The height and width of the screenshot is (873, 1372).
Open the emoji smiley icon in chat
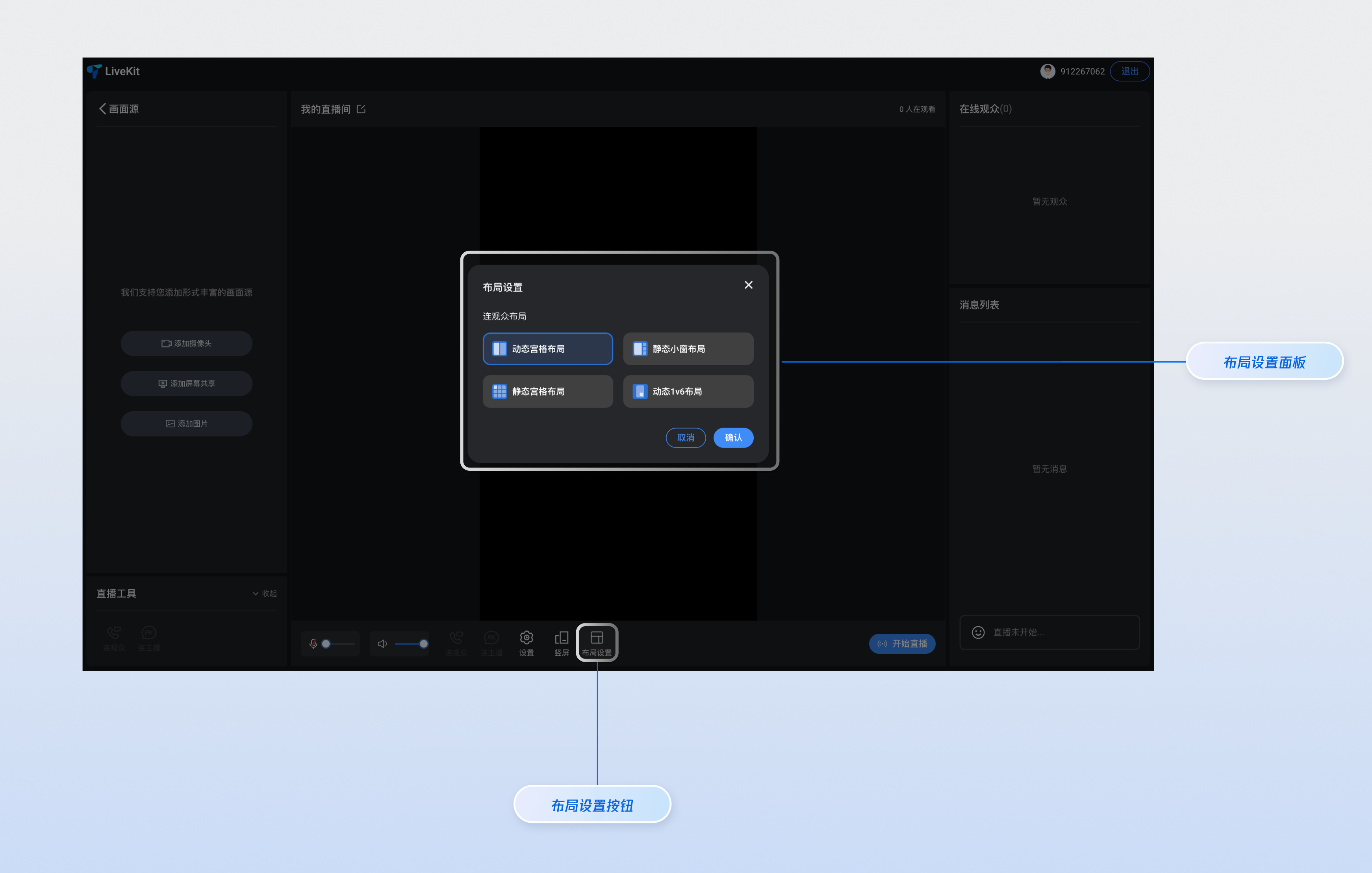(x=978, y=632)
